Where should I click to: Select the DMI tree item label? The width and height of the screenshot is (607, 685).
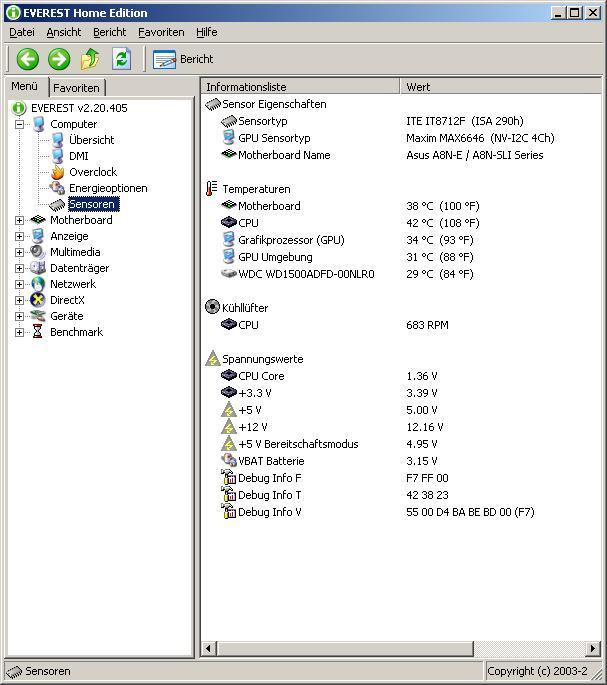pos(79,156)
